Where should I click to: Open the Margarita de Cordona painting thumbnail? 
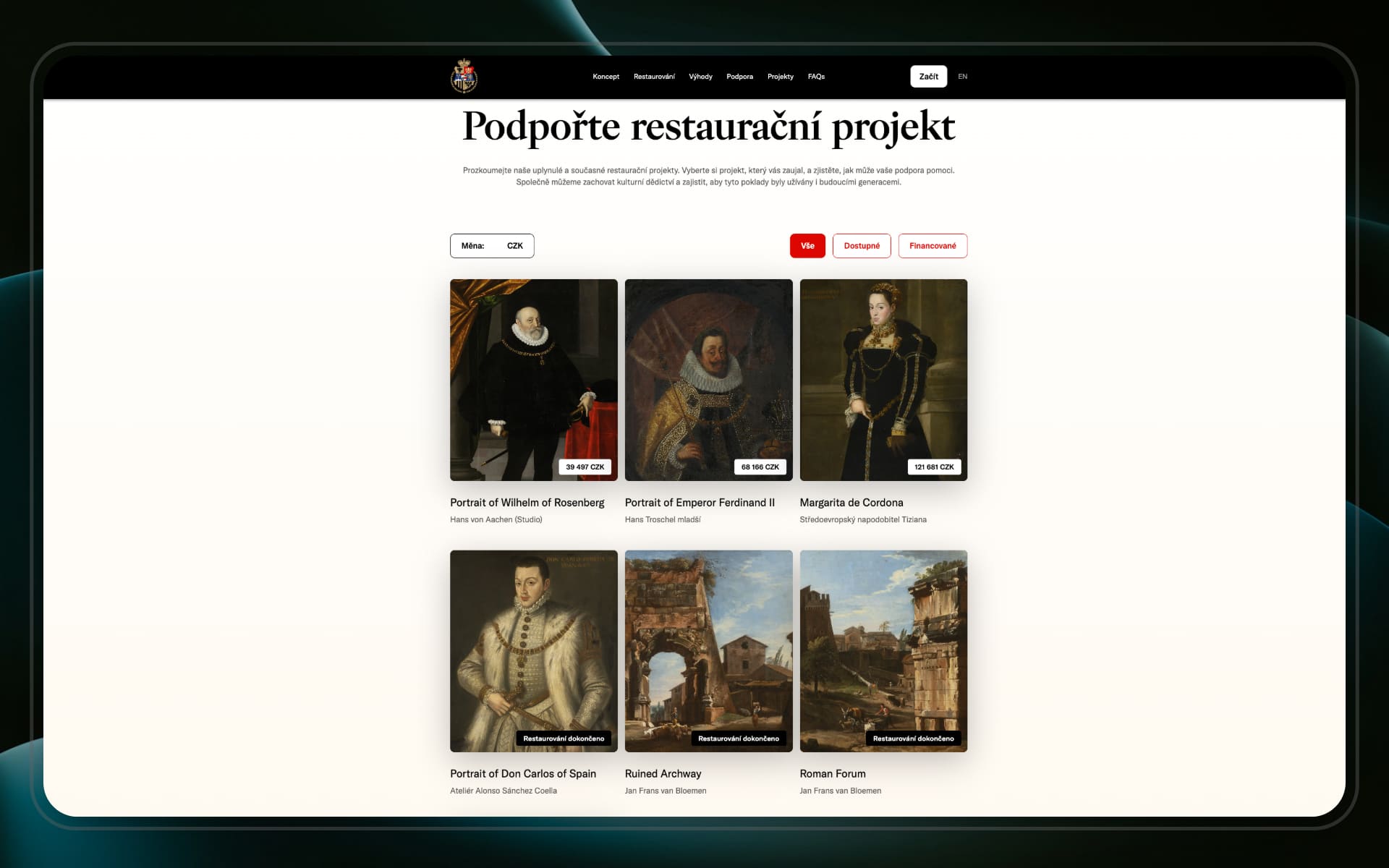coord(883,380)
